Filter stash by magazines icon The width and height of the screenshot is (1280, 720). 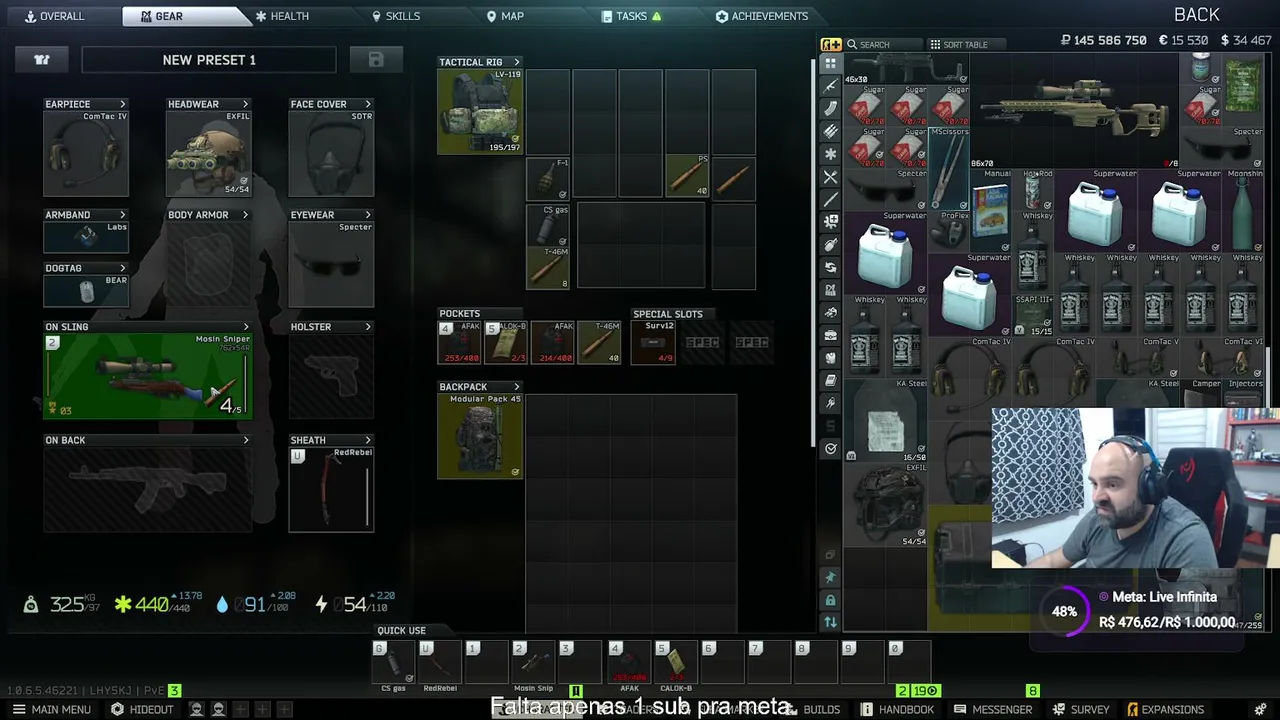830,109
